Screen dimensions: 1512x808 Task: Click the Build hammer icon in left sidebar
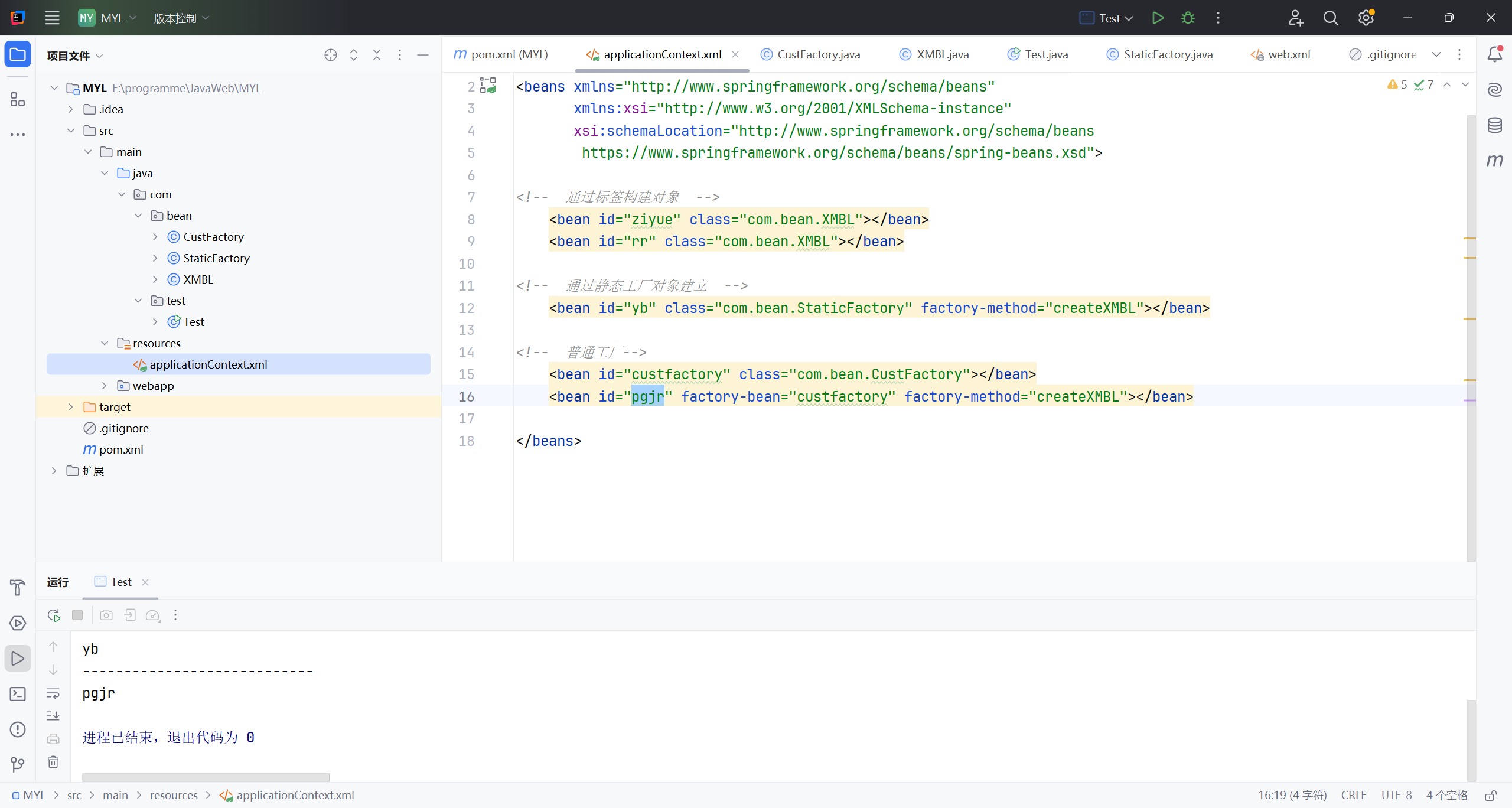click(x=18, y=588)
